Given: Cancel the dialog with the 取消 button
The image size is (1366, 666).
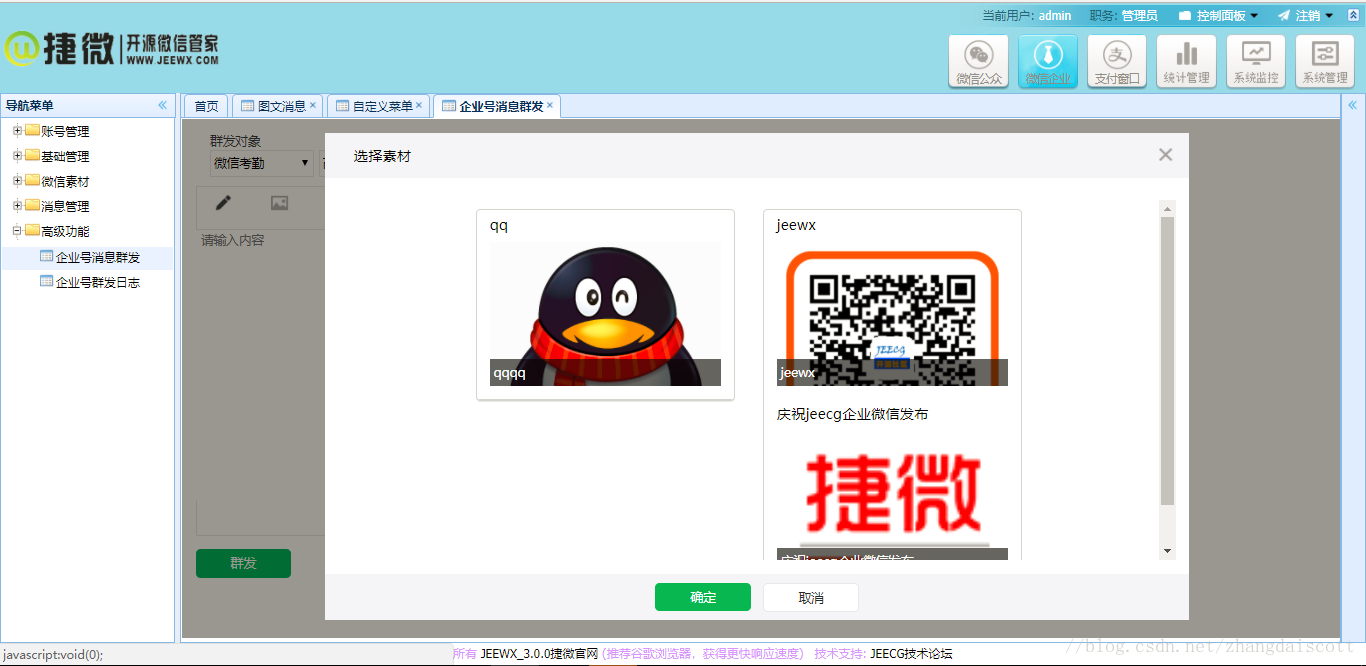Looking at the screenshot, I should [x=811, y=597].
